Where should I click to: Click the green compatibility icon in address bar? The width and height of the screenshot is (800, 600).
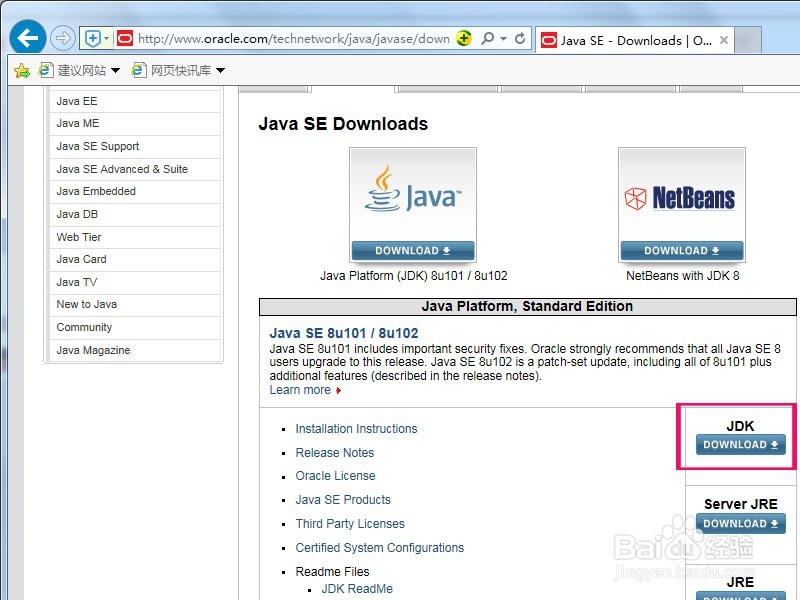click(464, 38)
